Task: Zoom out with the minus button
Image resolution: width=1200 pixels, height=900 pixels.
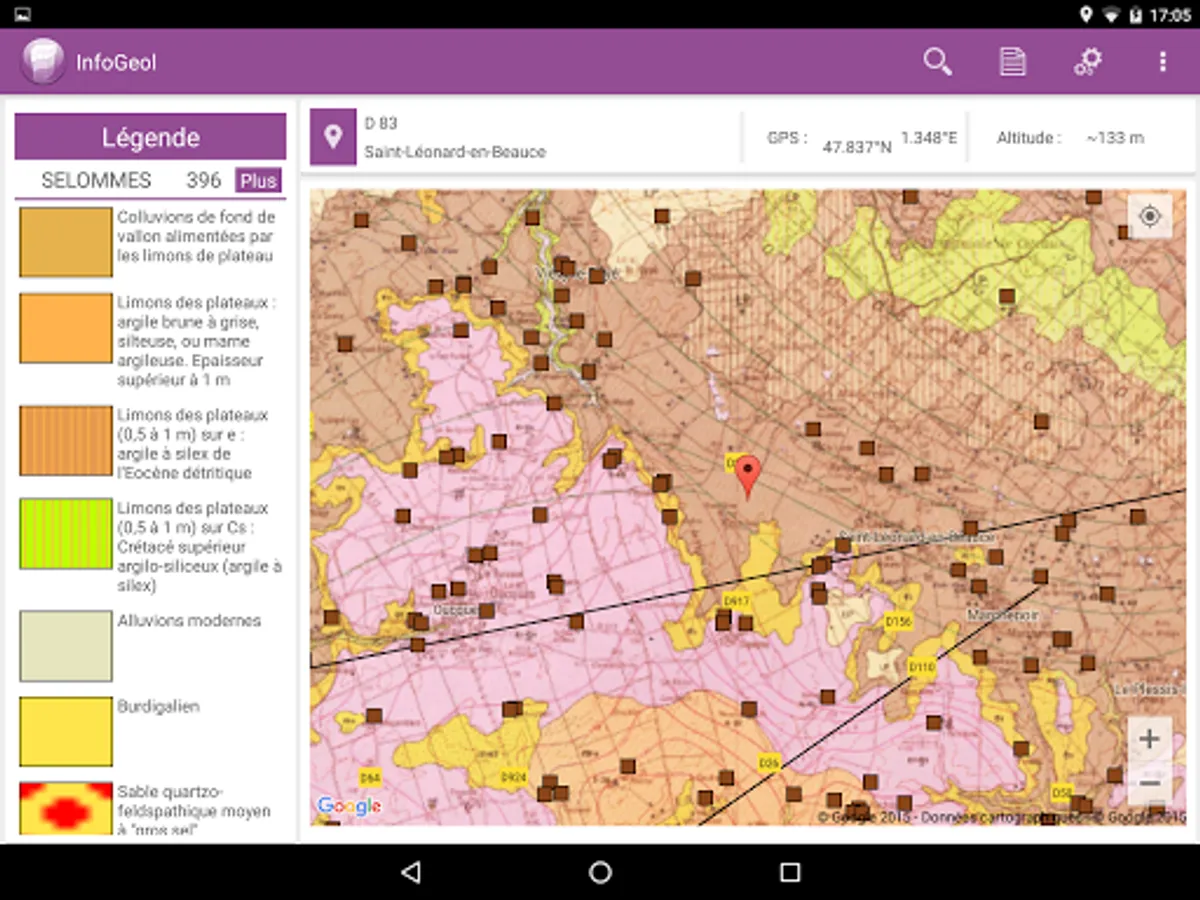Action: [1150, 783]
